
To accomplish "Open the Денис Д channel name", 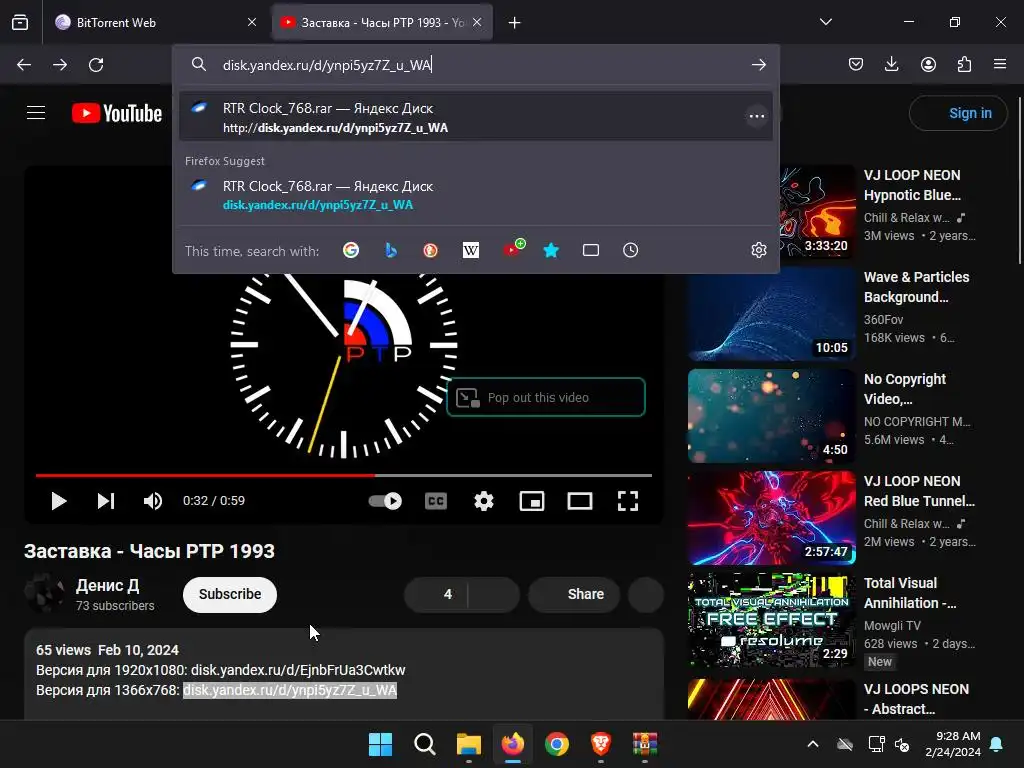I will click(x=107, y=585).
